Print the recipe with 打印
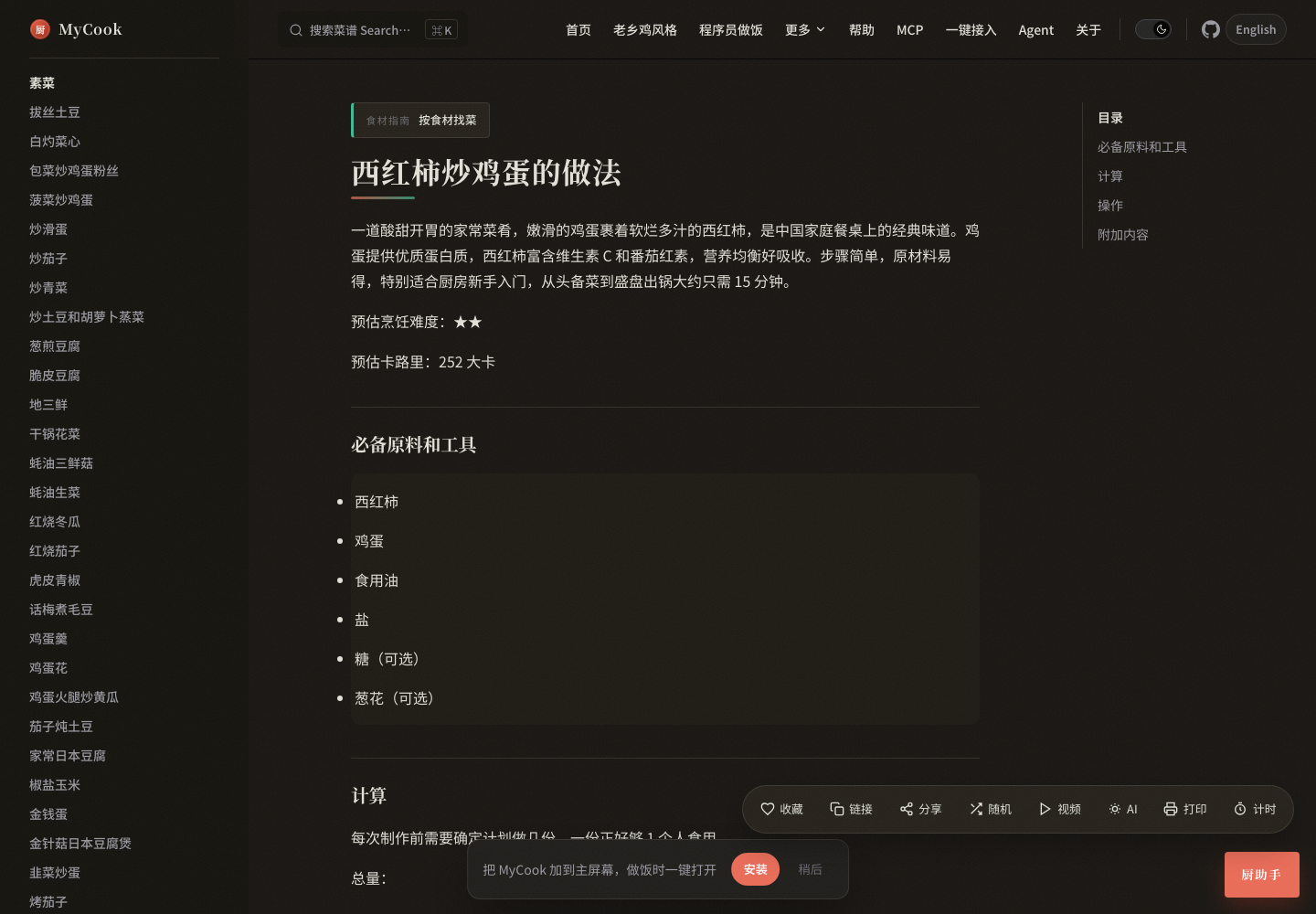1316x914 pixels. point(1185,809)
